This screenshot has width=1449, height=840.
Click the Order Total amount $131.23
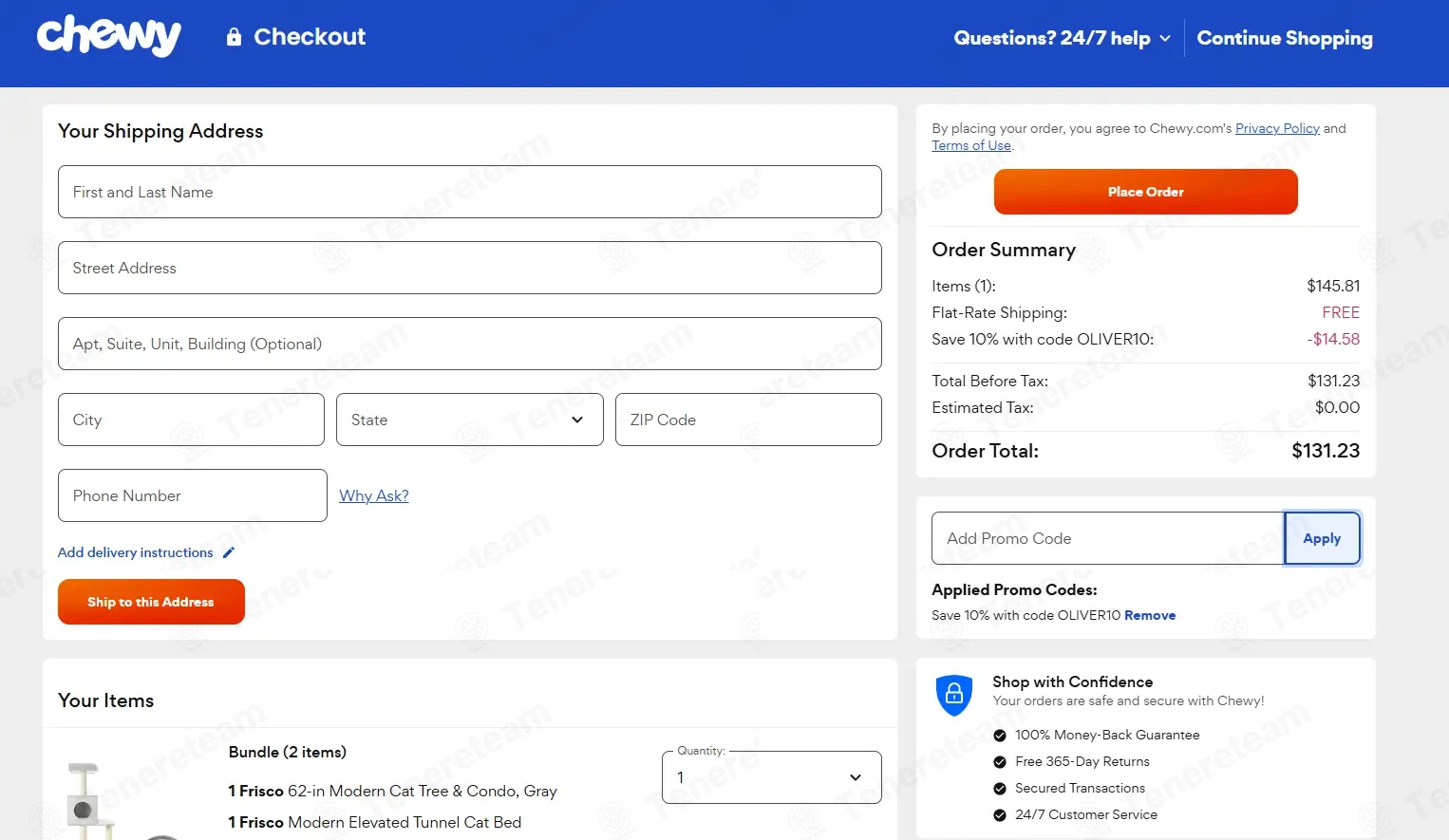point(1326,451)
